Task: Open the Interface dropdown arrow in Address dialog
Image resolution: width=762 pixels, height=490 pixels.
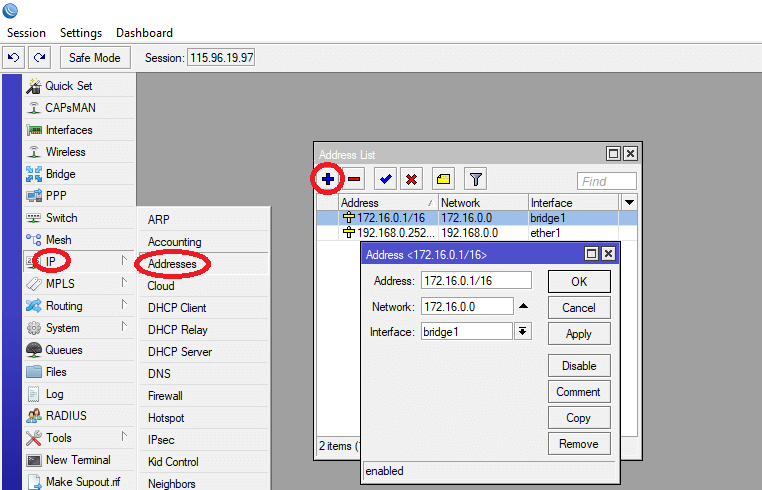Action: [522, 332]
